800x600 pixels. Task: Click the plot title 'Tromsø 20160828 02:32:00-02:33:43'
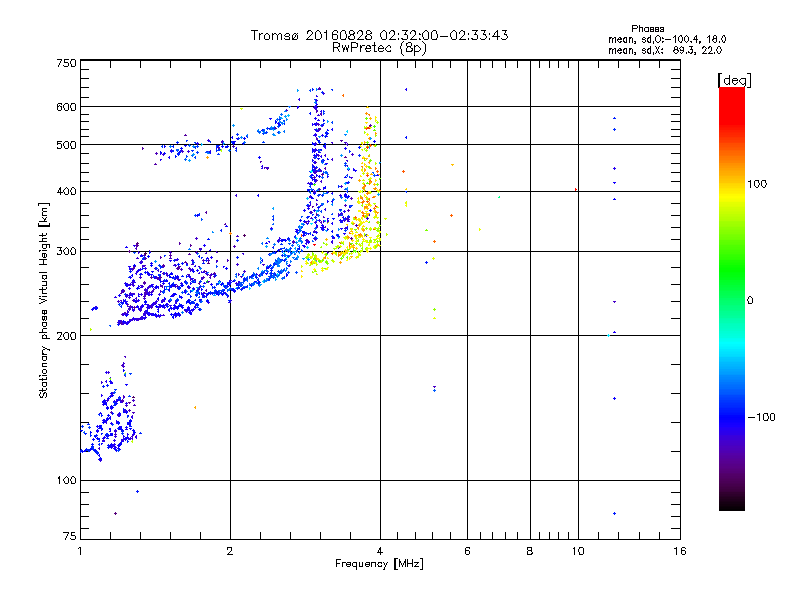click(x=379, y=35)
